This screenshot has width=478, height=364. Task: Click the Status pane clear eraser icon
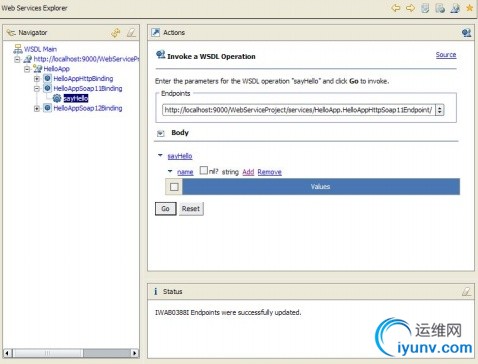click(466, 292)
